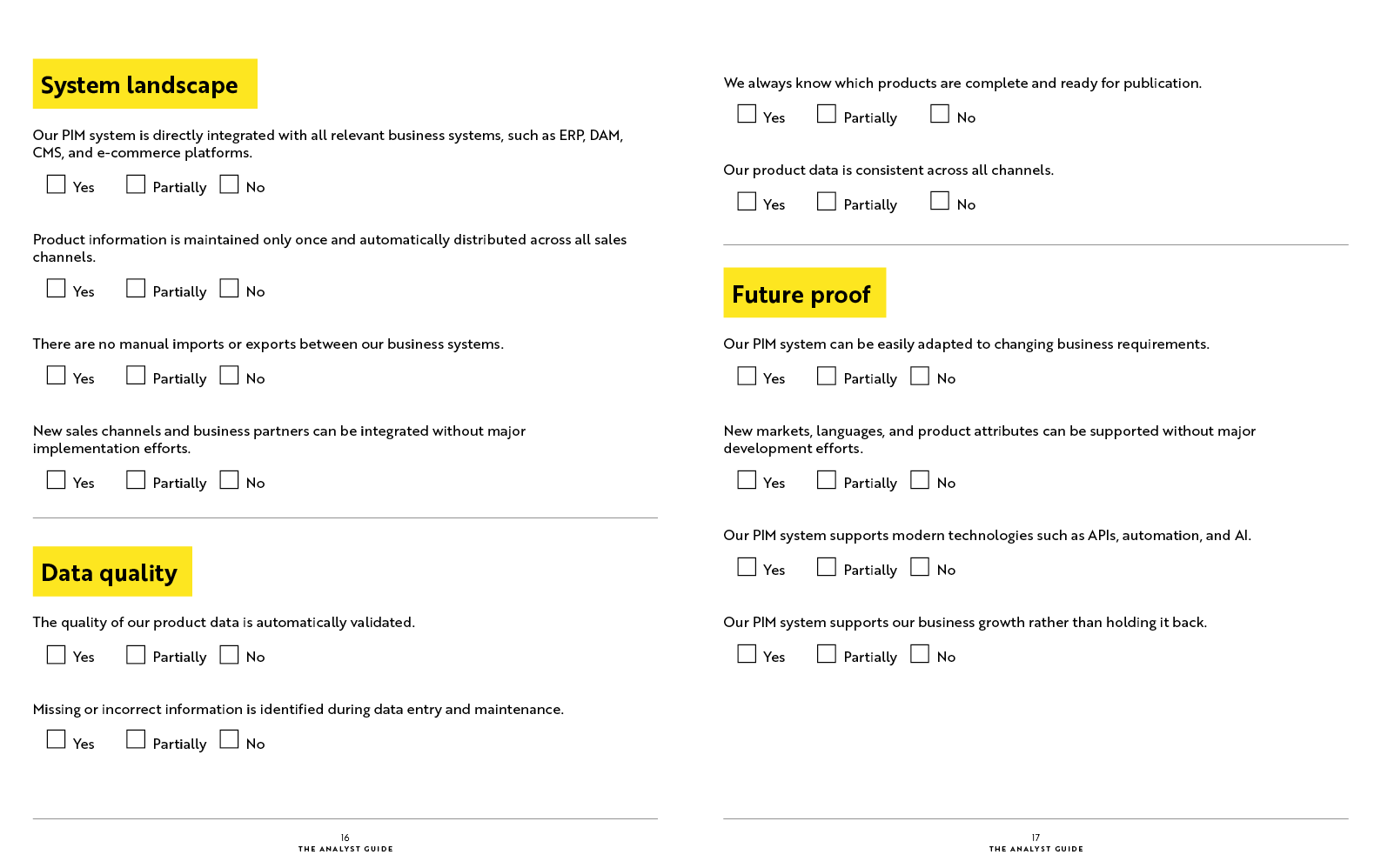
Task: Check Yes for PIM directly integrated question
Action: pos(57,184)
